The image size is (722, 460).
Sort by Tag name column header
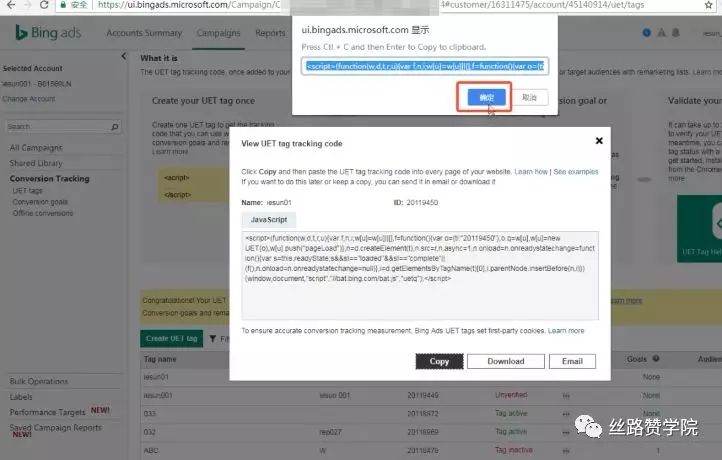click(x=160, y=359)
